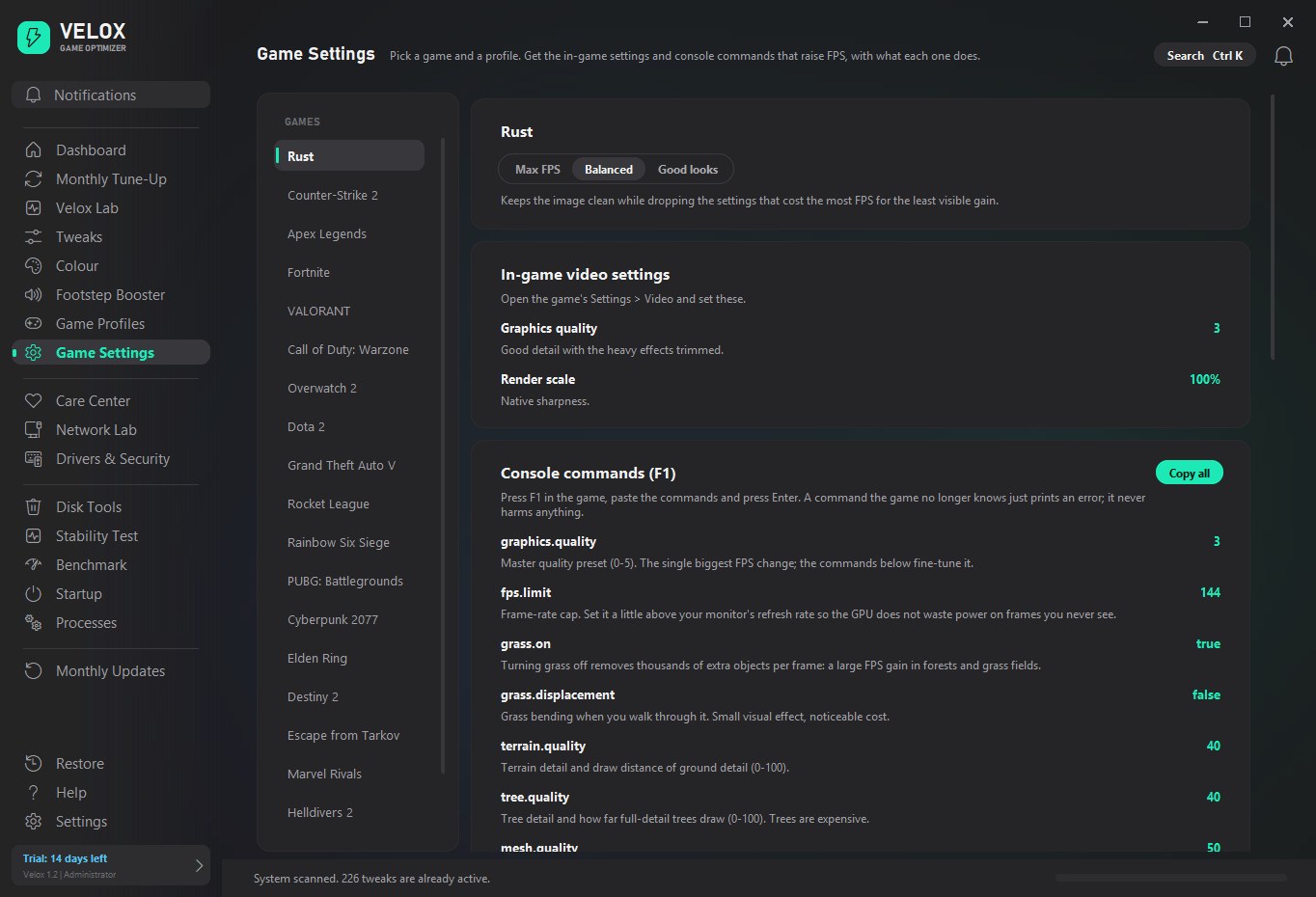The height and width of the screenshot is (897, 1316).
Task: Click the Benchmark gauge icon
Action: 33,564
